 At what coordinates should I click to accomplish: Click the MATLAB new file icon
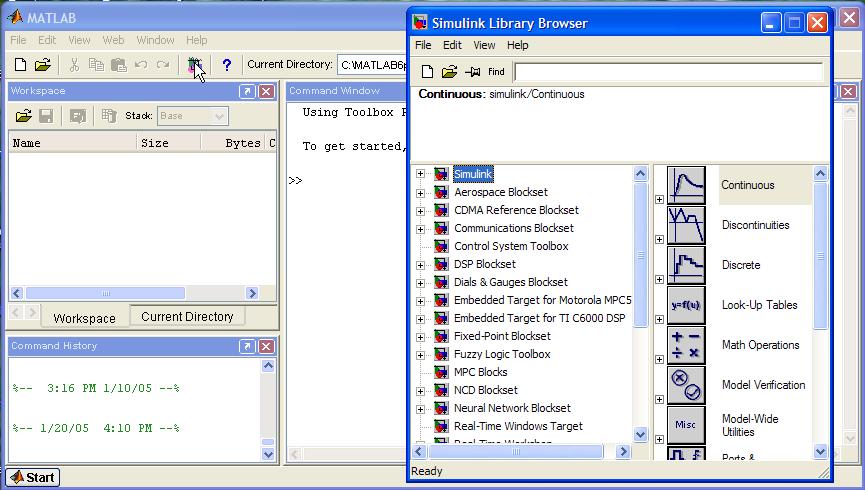coord(20,65)
